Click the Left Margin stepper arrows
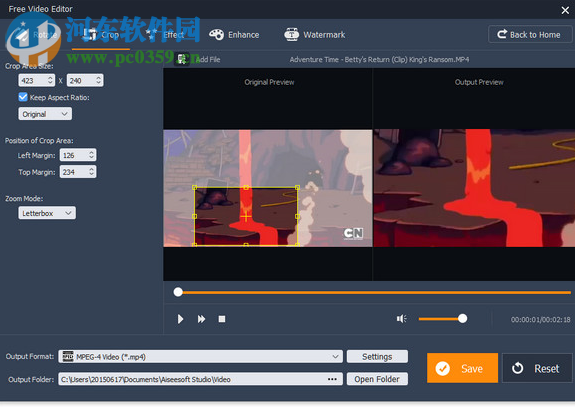Image resolution: width=575 pixels, height=407 pixels. (x=92, y=155)
